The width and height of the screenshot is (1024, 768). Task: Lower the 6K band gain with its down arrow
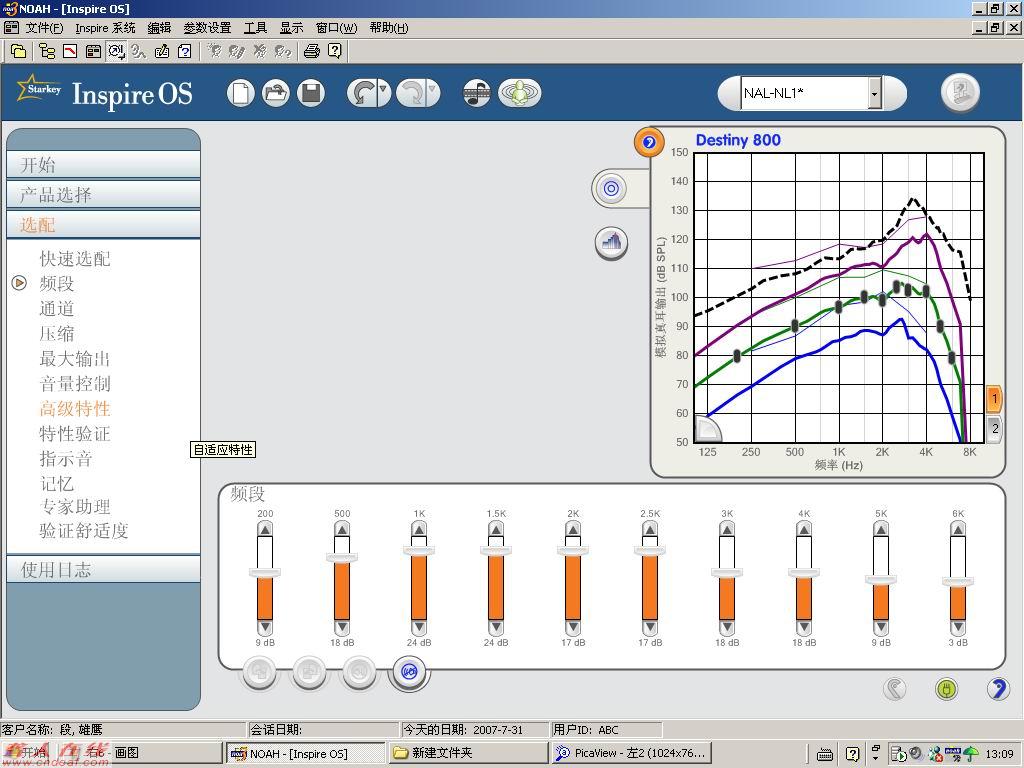tap(958, 628)
